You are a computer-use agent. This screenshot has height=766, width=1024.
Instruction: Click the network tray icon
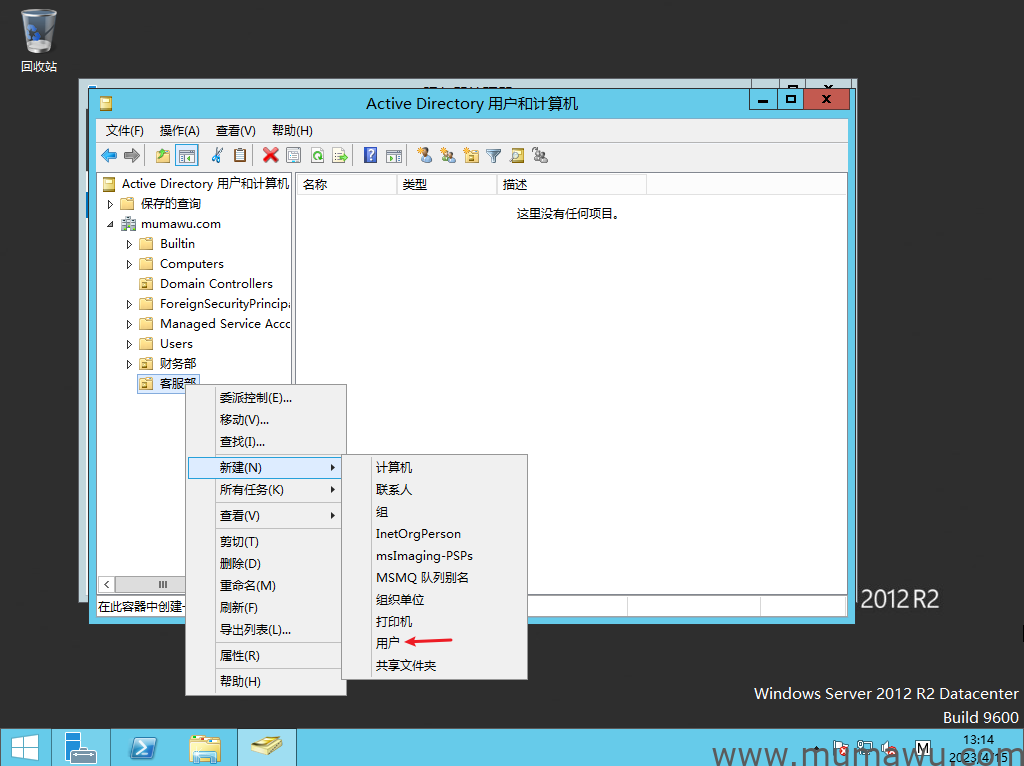coord(865,748)
